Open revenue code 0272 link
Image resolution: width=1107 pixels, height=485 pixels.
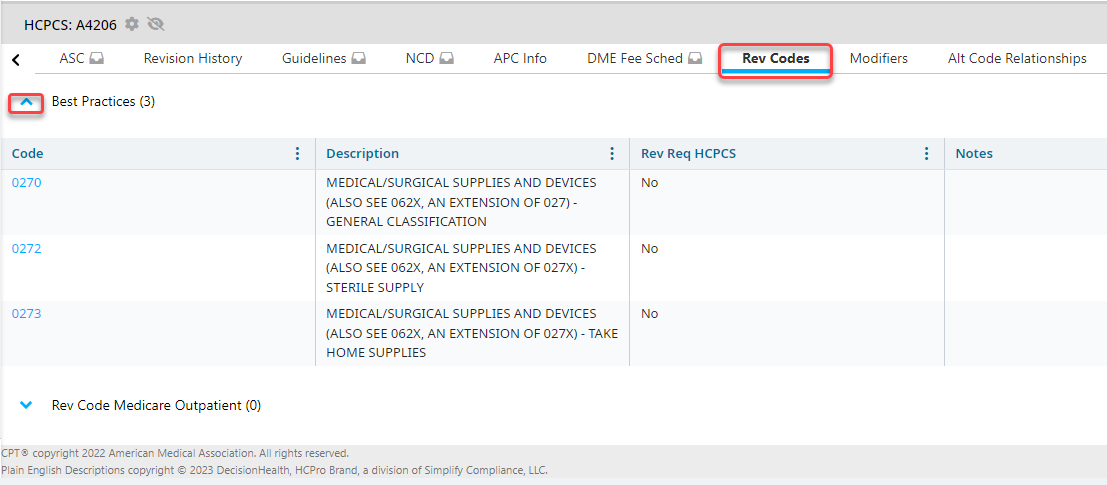(27, 249)
